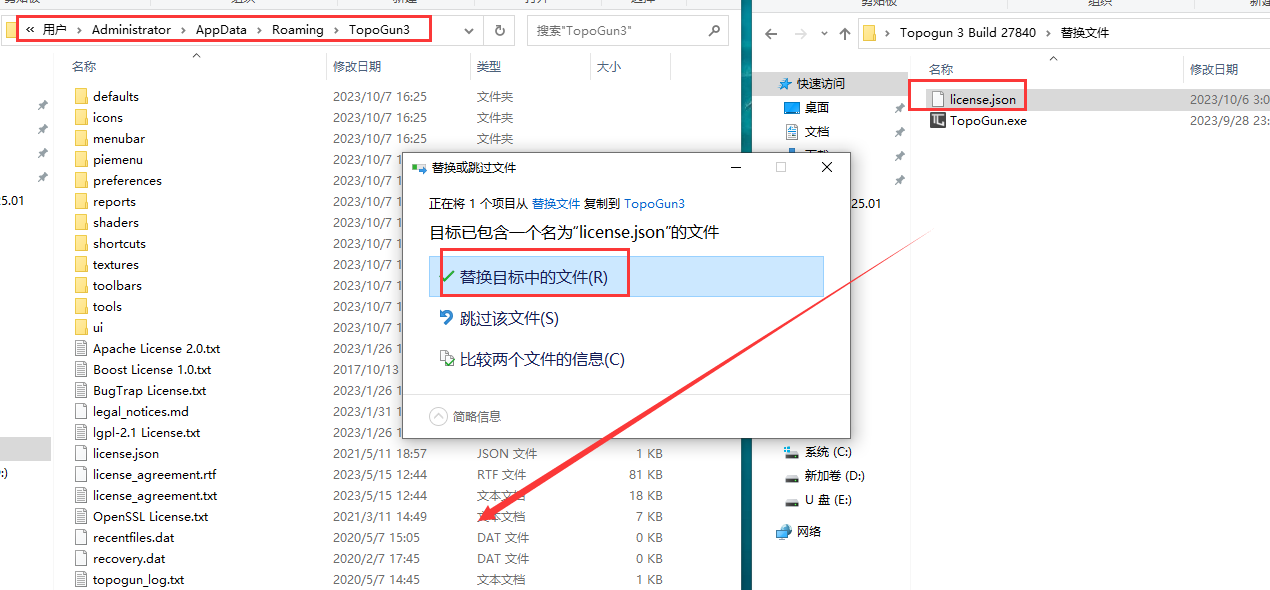Open the 替换文件 link in the copy dialog

tap(556, 203)
